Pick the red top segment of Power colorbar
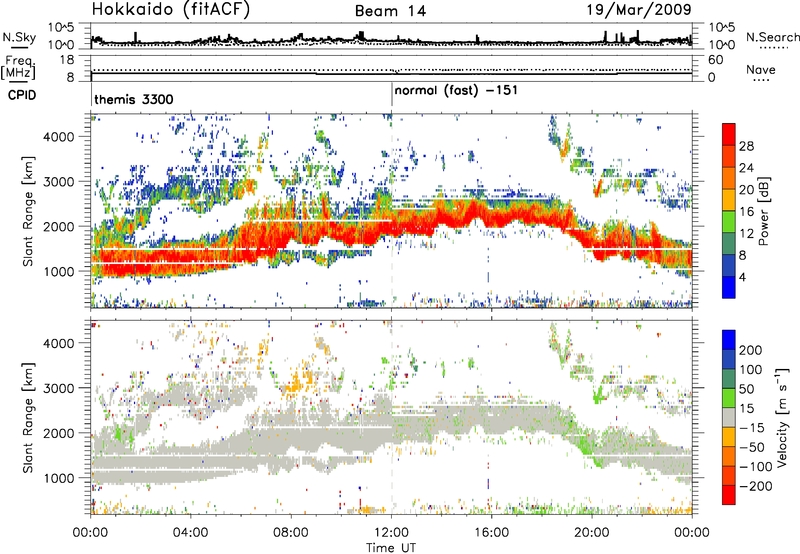800x554 pixels. click(x=729, y=134)
